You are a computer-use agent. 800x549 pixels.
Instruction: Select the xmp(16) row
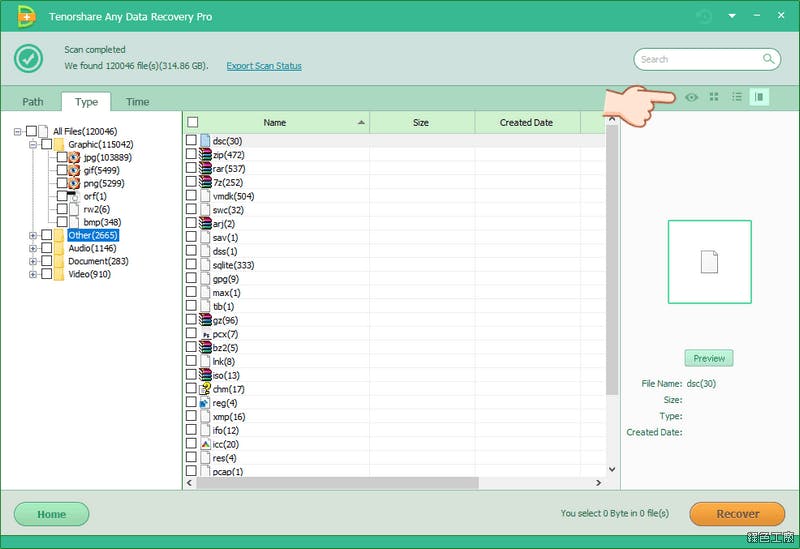point(395,416)
